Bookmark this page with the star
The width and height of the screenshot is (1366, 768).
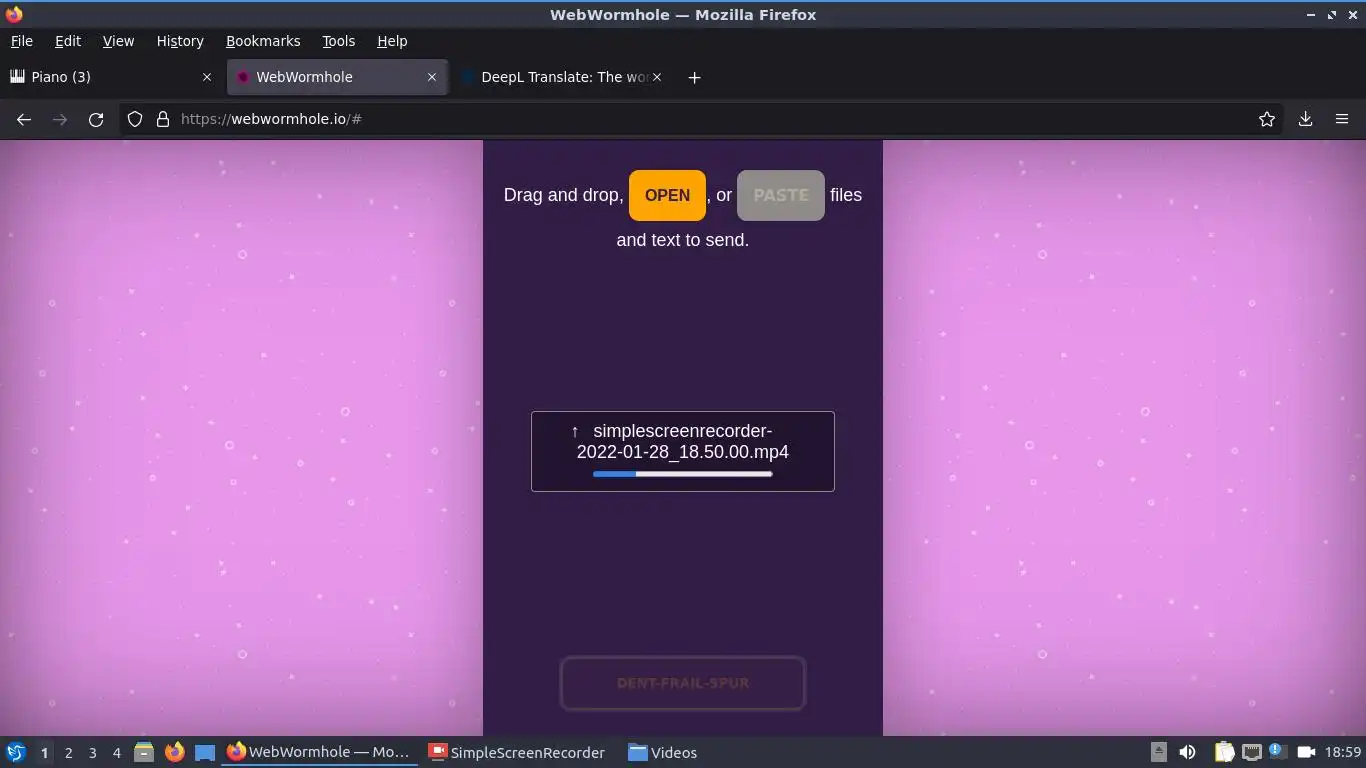(x=1267, y=119)
